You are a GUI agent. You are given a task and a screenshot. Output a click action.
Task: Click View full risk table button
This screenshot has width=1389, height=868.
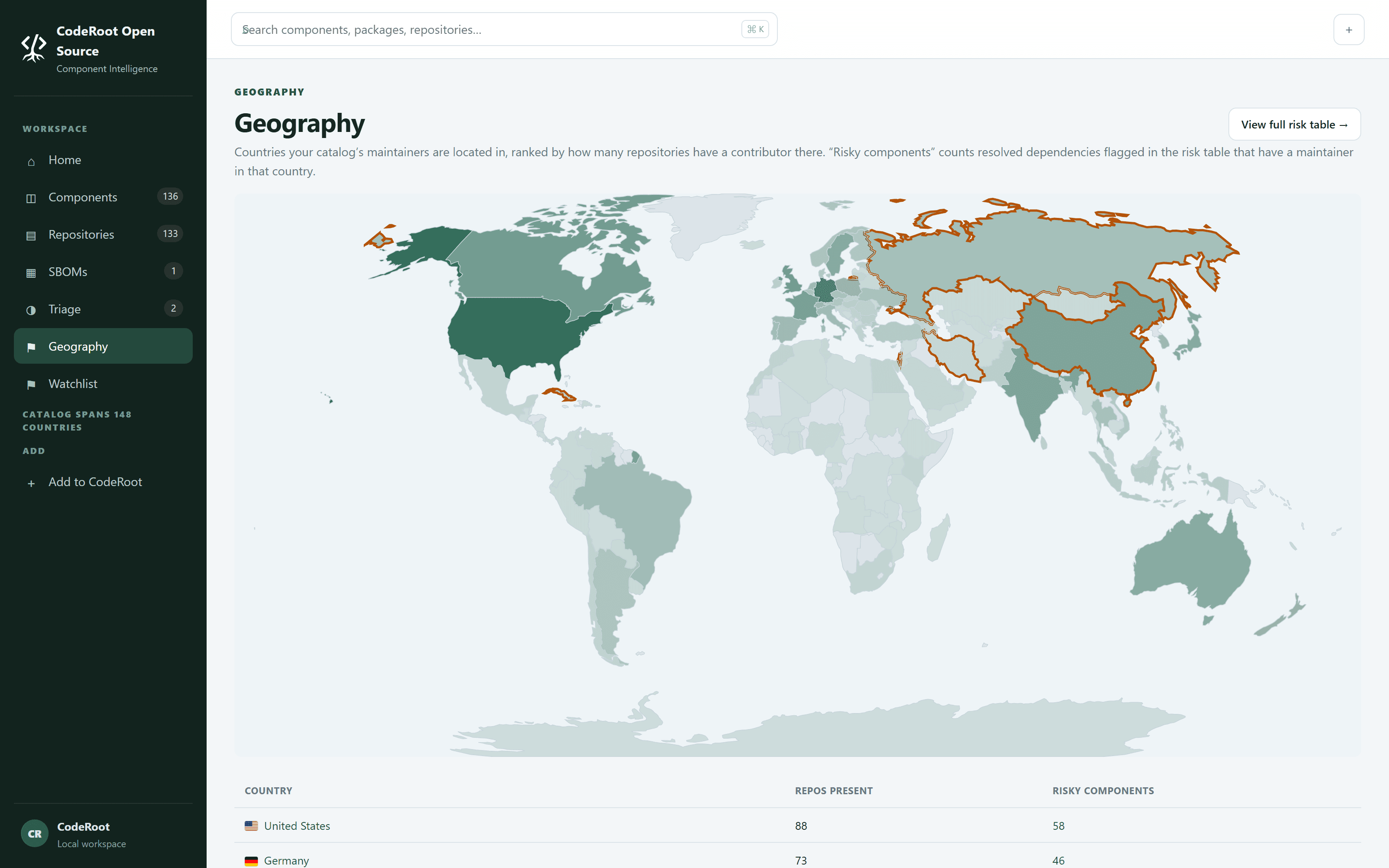1294,125
